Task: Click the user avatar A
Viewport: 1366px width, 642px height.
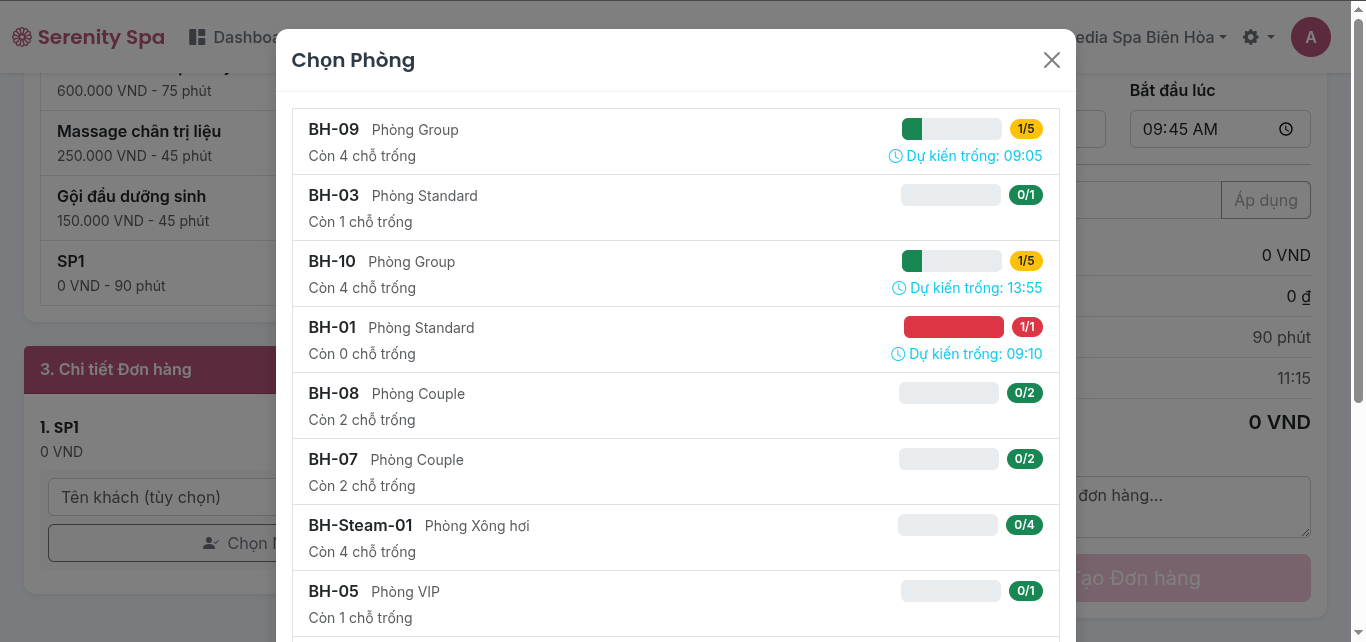Action: point(1310,38)
